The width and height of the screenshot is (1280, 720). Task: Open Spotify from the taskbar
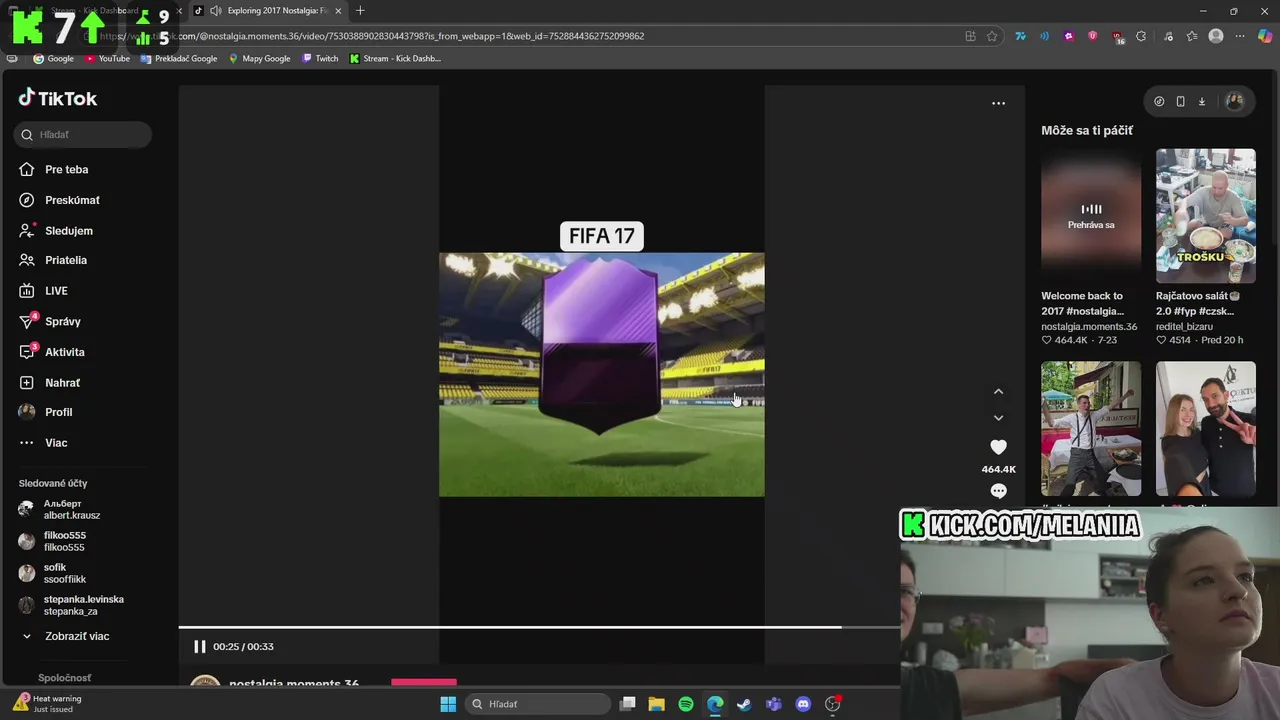[x=686, y=704]
